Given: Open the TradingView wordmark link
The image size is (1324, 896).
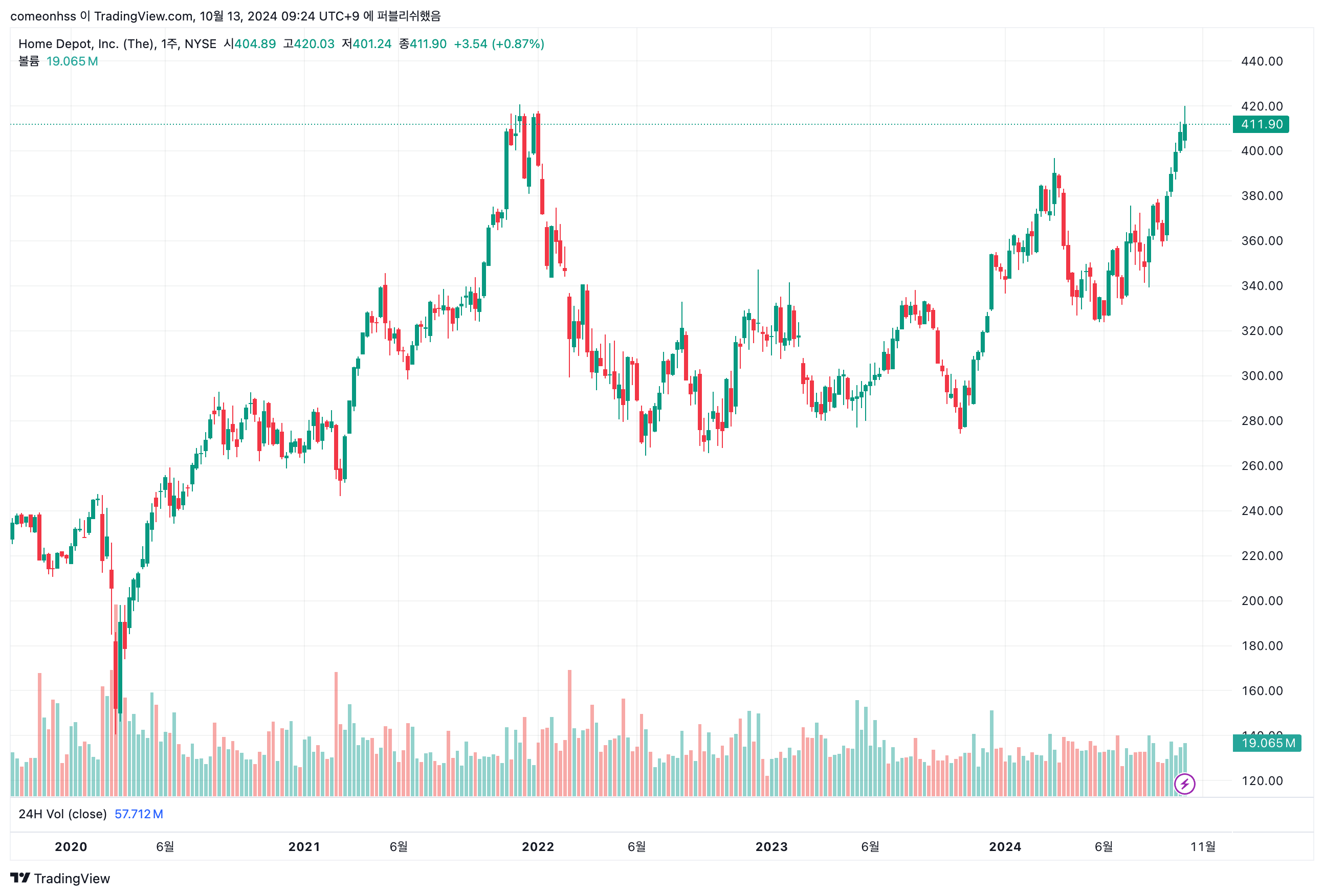Looking at the screenshot, I should (x=72, y=878).
